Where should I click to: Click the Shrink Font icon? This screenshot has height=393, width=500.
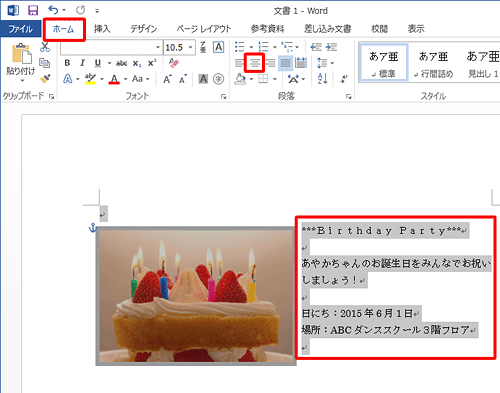[182, 79]
